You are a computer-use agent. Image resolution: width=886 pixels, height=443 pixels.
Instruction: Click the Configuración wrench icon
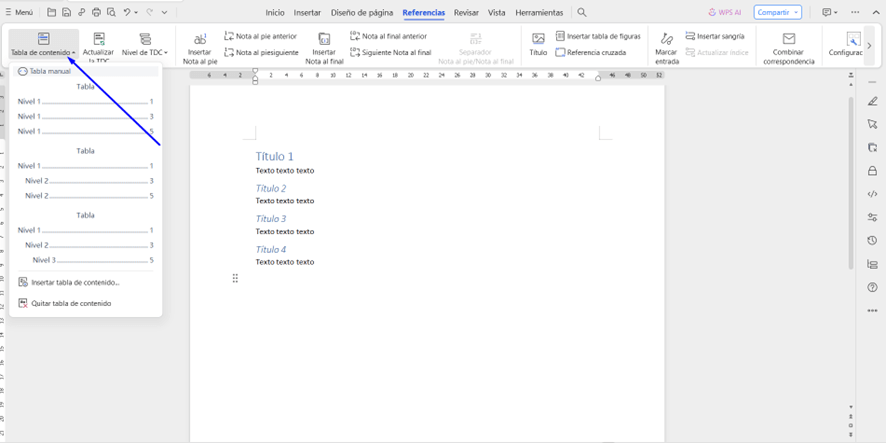(852, 38)
